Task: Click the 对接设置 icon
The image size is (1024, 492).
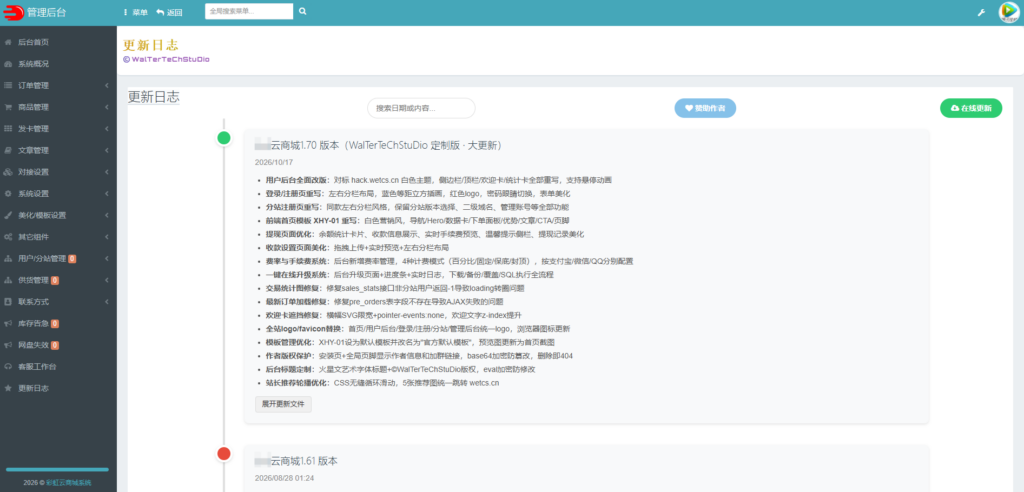Action: (8, 172)
